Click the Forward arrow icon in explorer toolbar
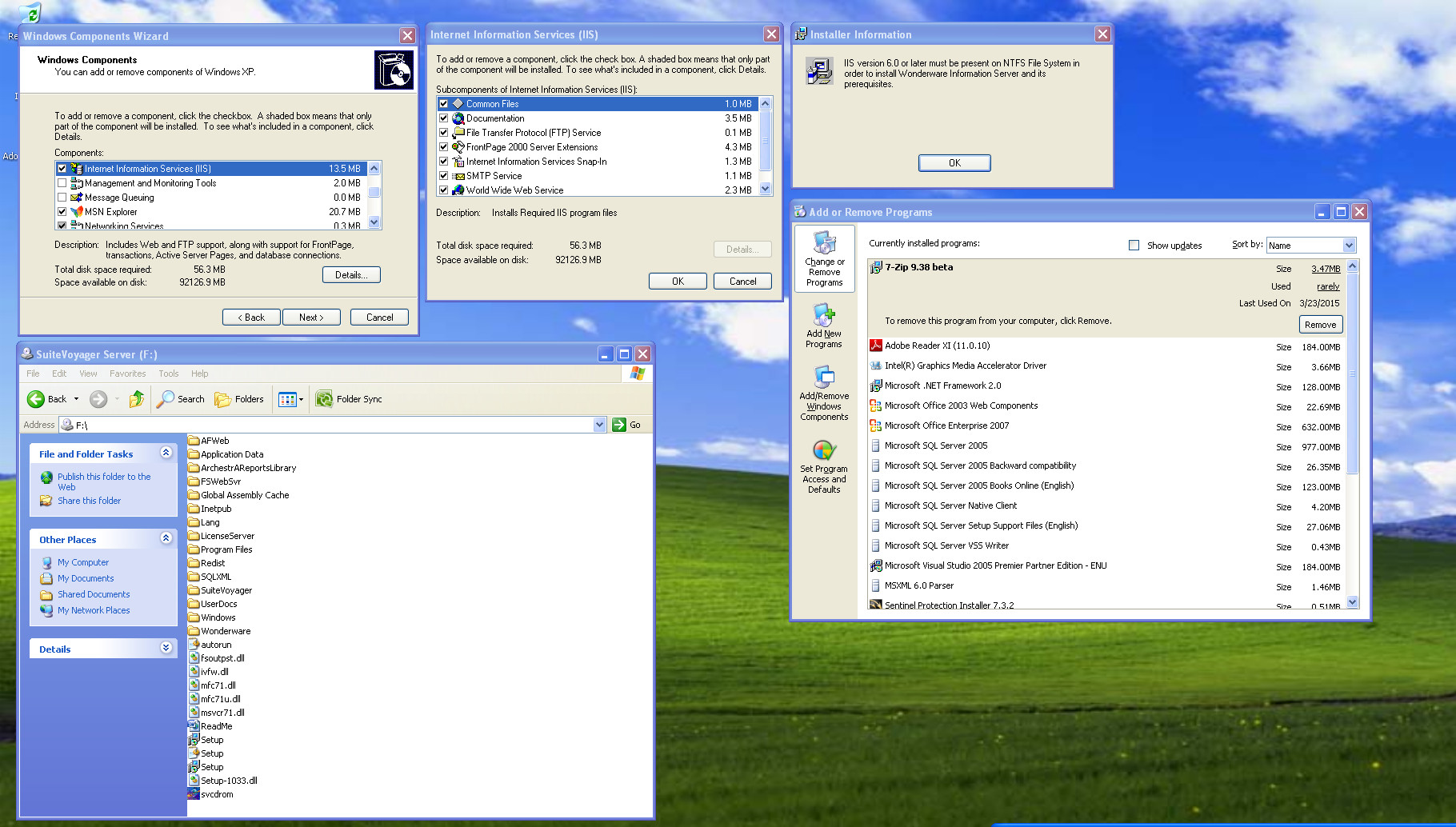Viewport: 1456px width, 827px height. [x=98, y=399]
